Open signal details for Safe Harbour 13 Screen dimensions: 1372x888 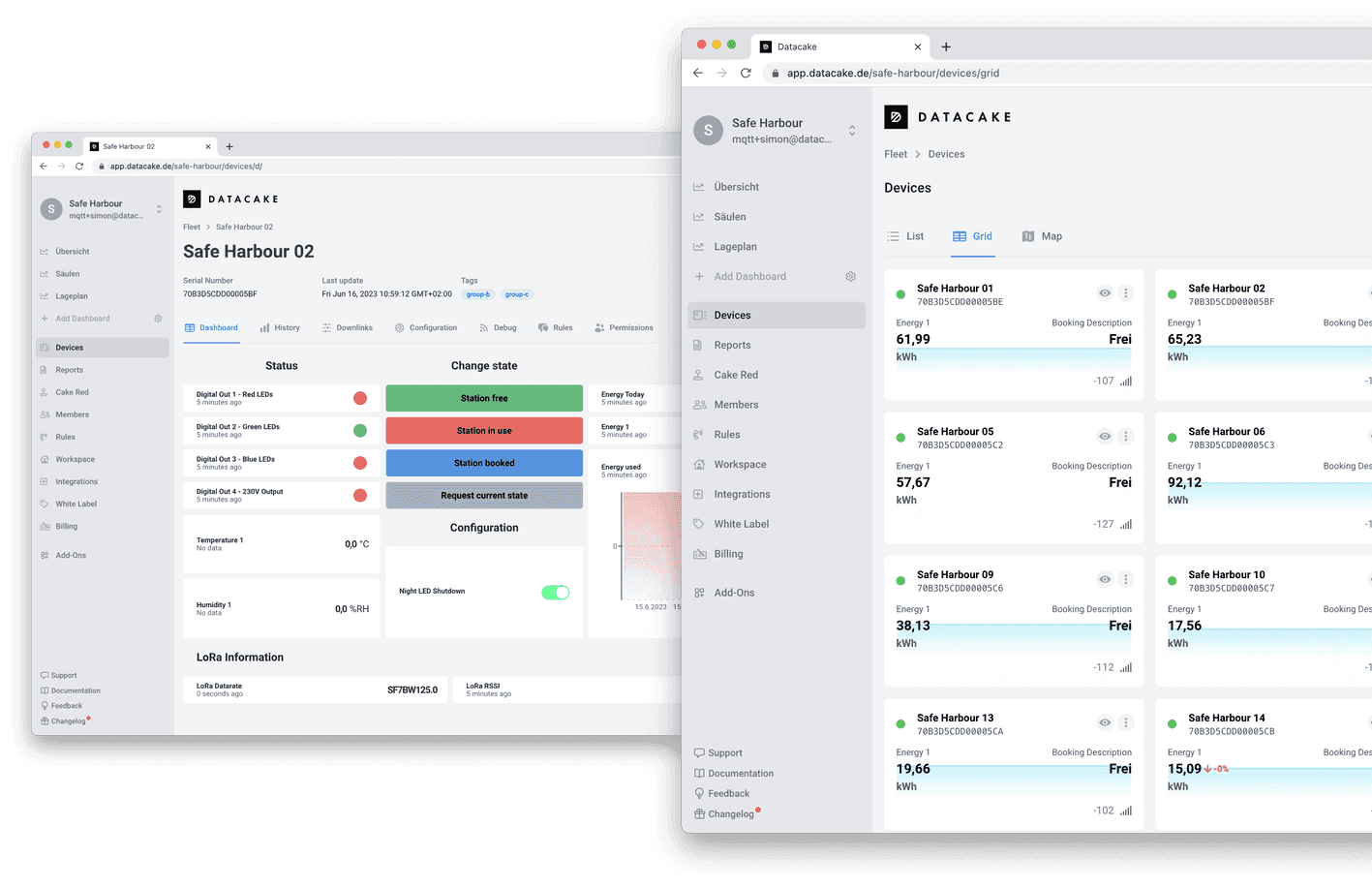click(1125, 811)
